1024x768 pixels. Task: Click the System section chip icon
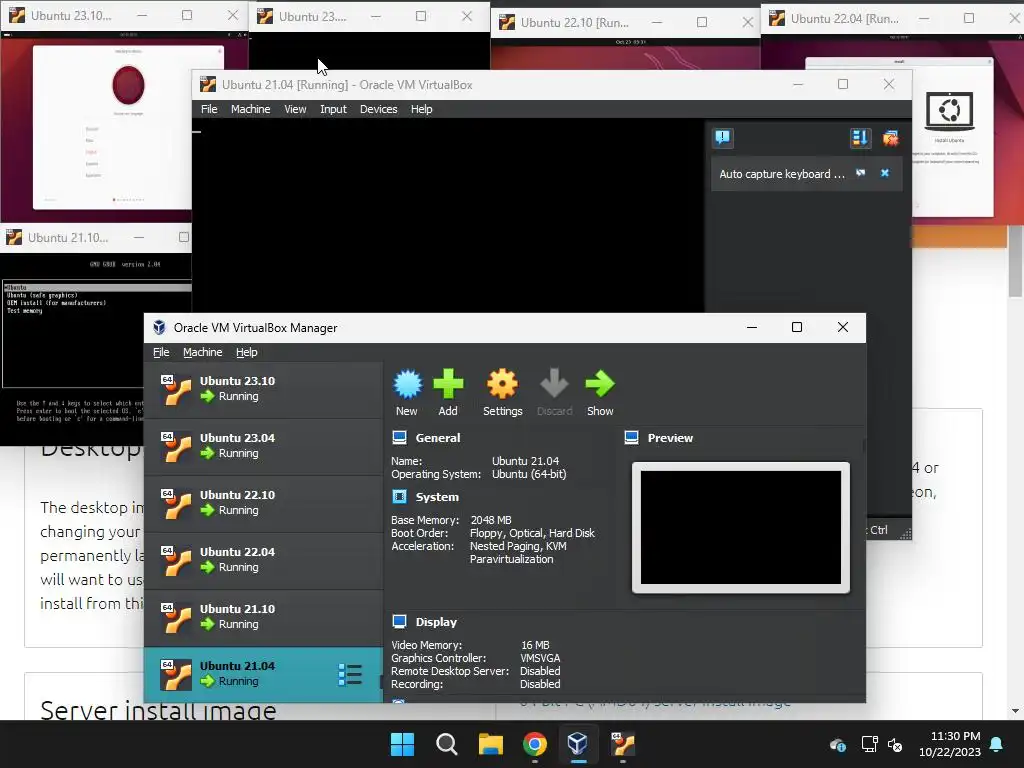(400, 496)
